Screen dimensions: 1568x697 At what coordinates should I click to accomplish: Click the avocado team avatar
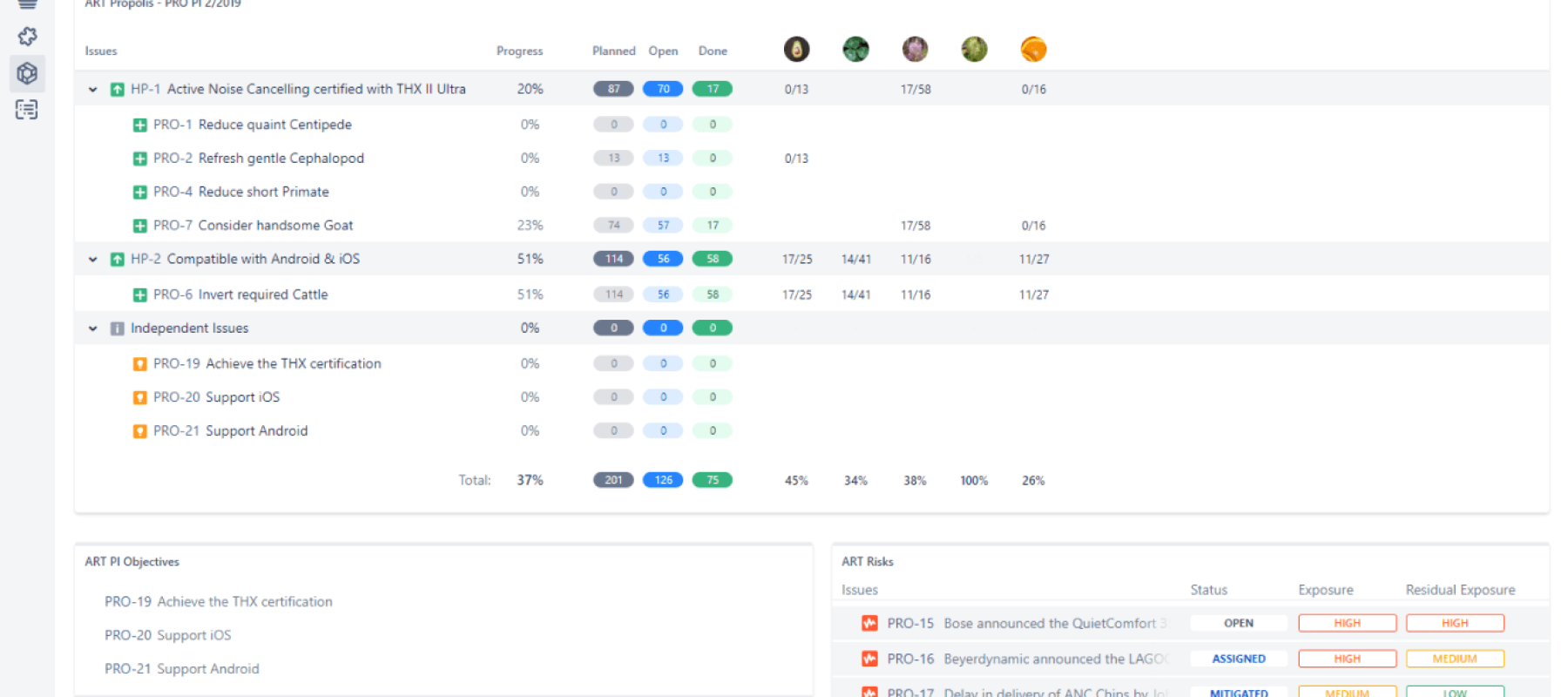point(796,50)
